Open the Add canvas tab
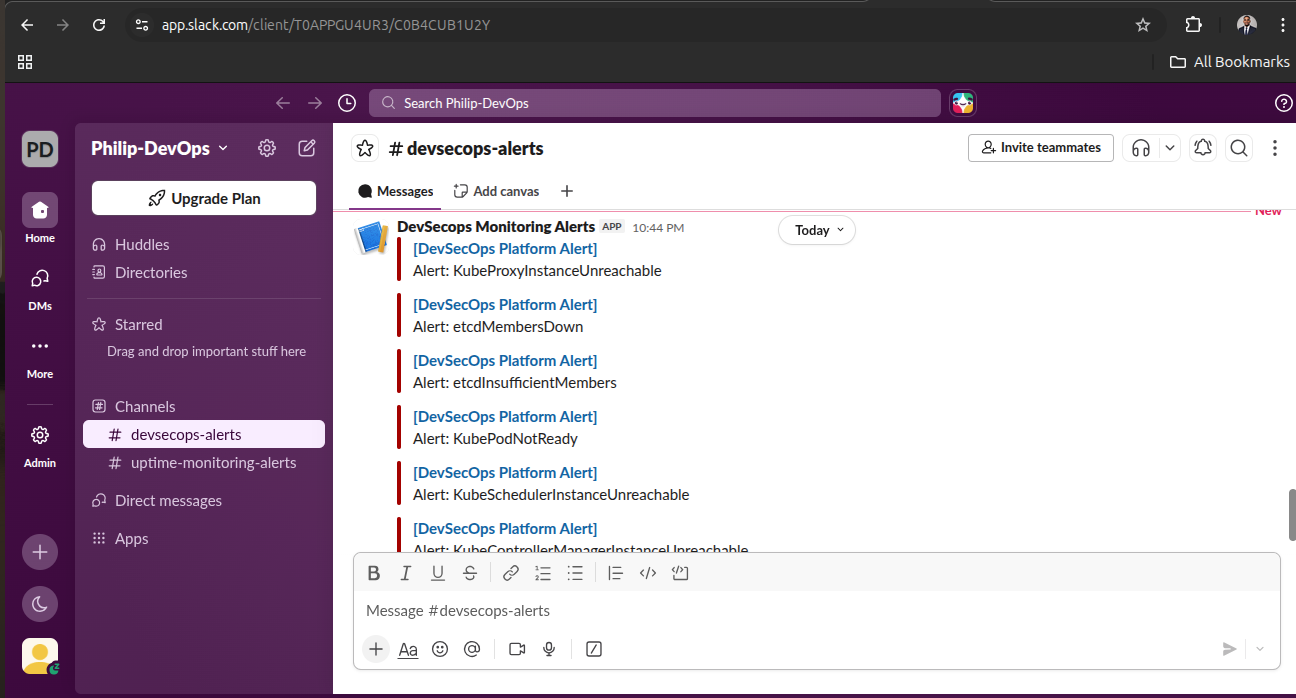Screen dimensions: 1296x698 [496, 191]
